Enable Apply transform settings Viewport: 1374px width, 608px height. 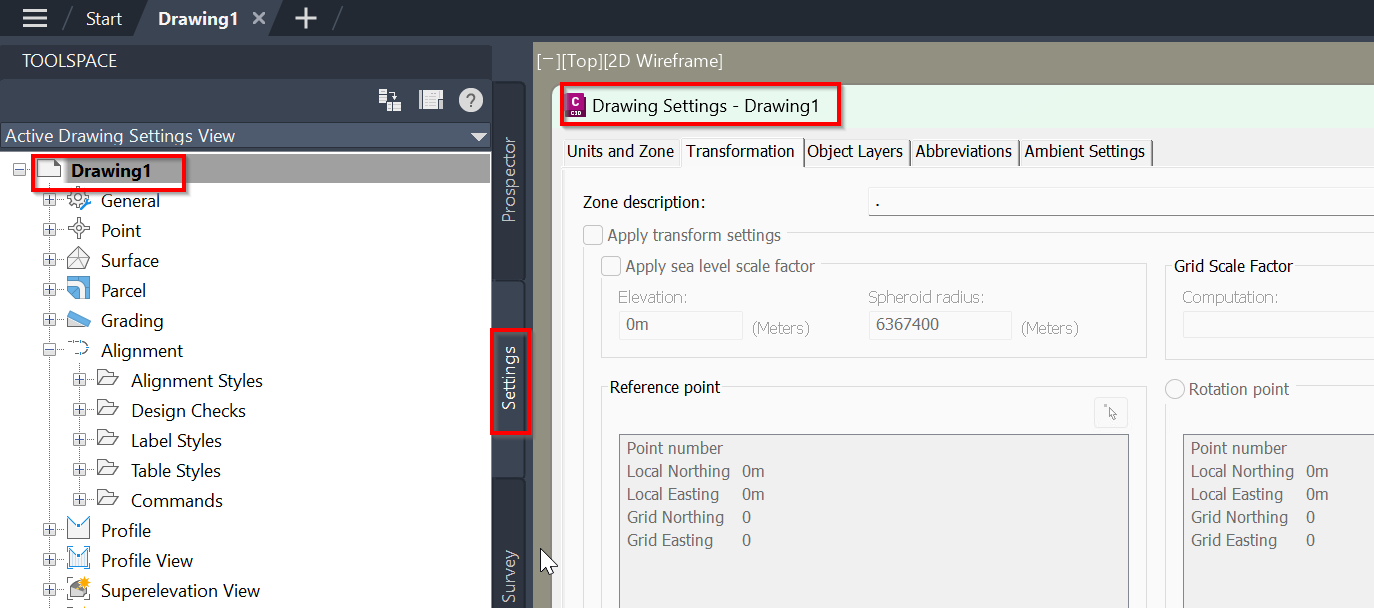592,234
